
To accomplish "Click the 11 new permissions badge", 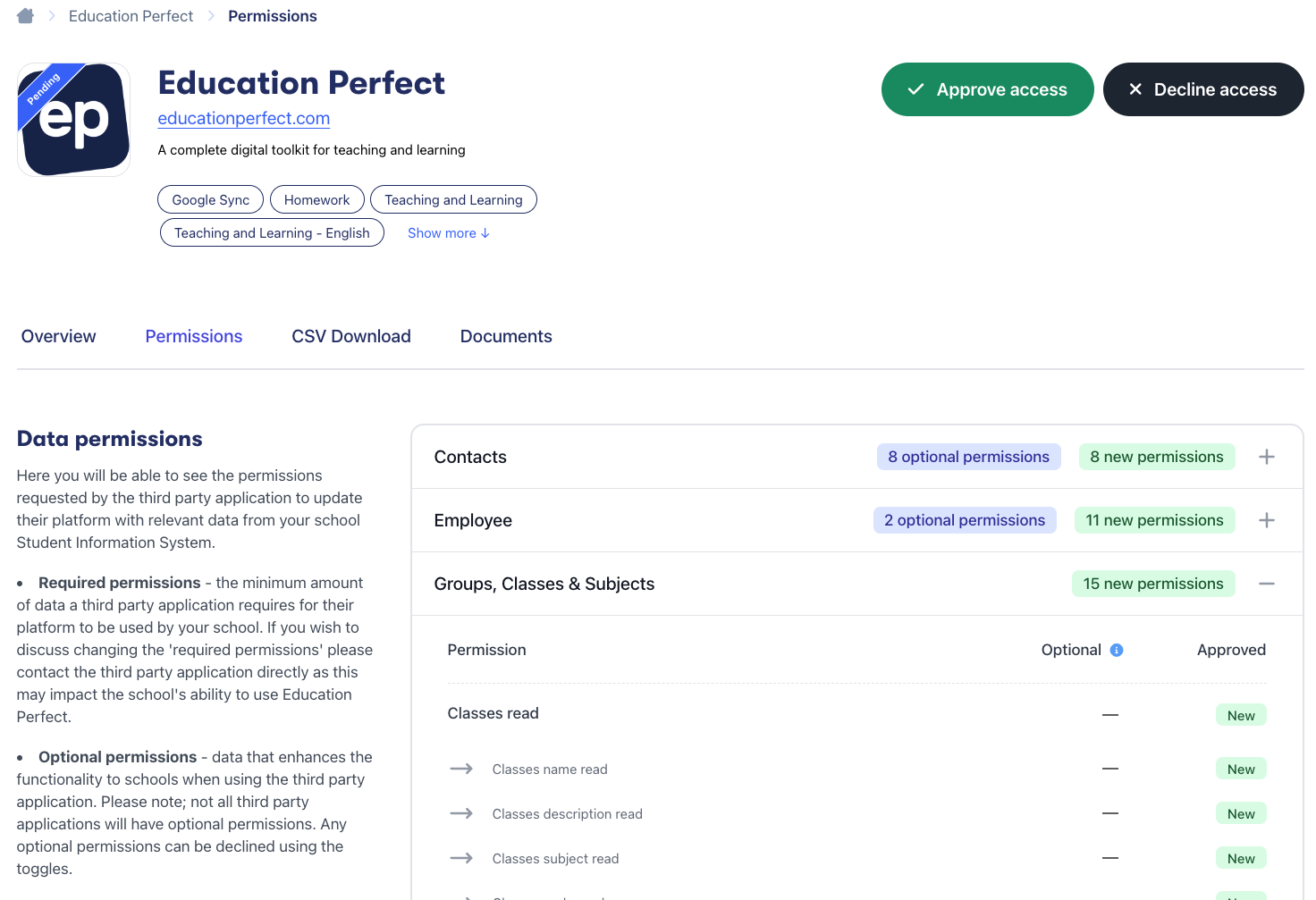I will click(x=1155, y=520).
